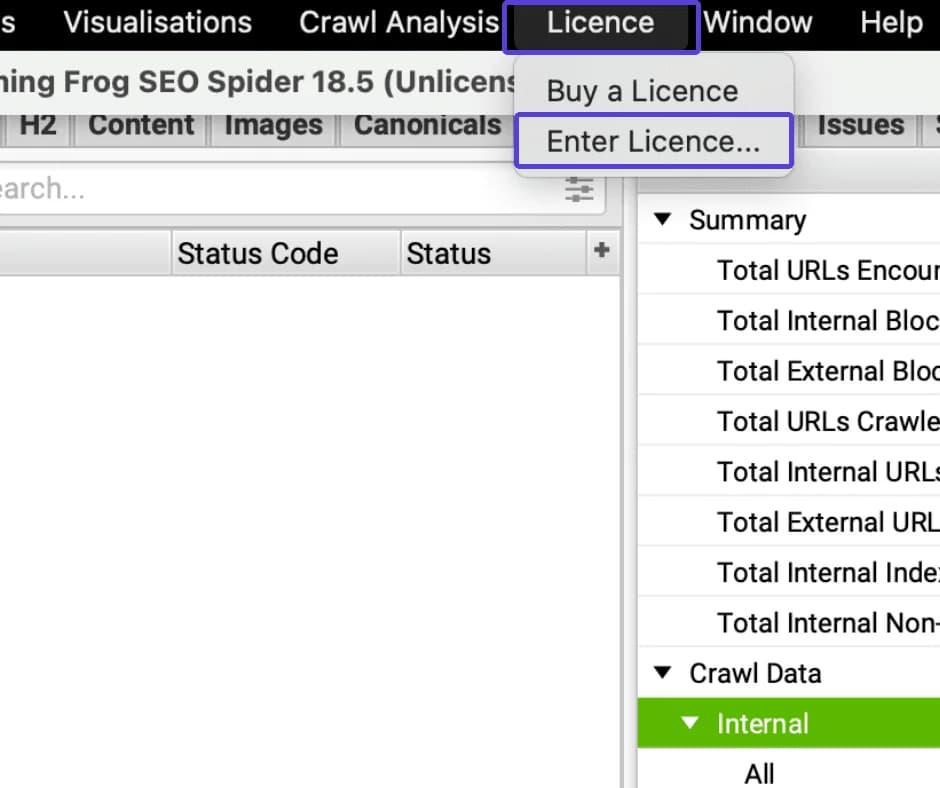Open the Enter Licence dialog
The image size is (940, 788).
653,141
